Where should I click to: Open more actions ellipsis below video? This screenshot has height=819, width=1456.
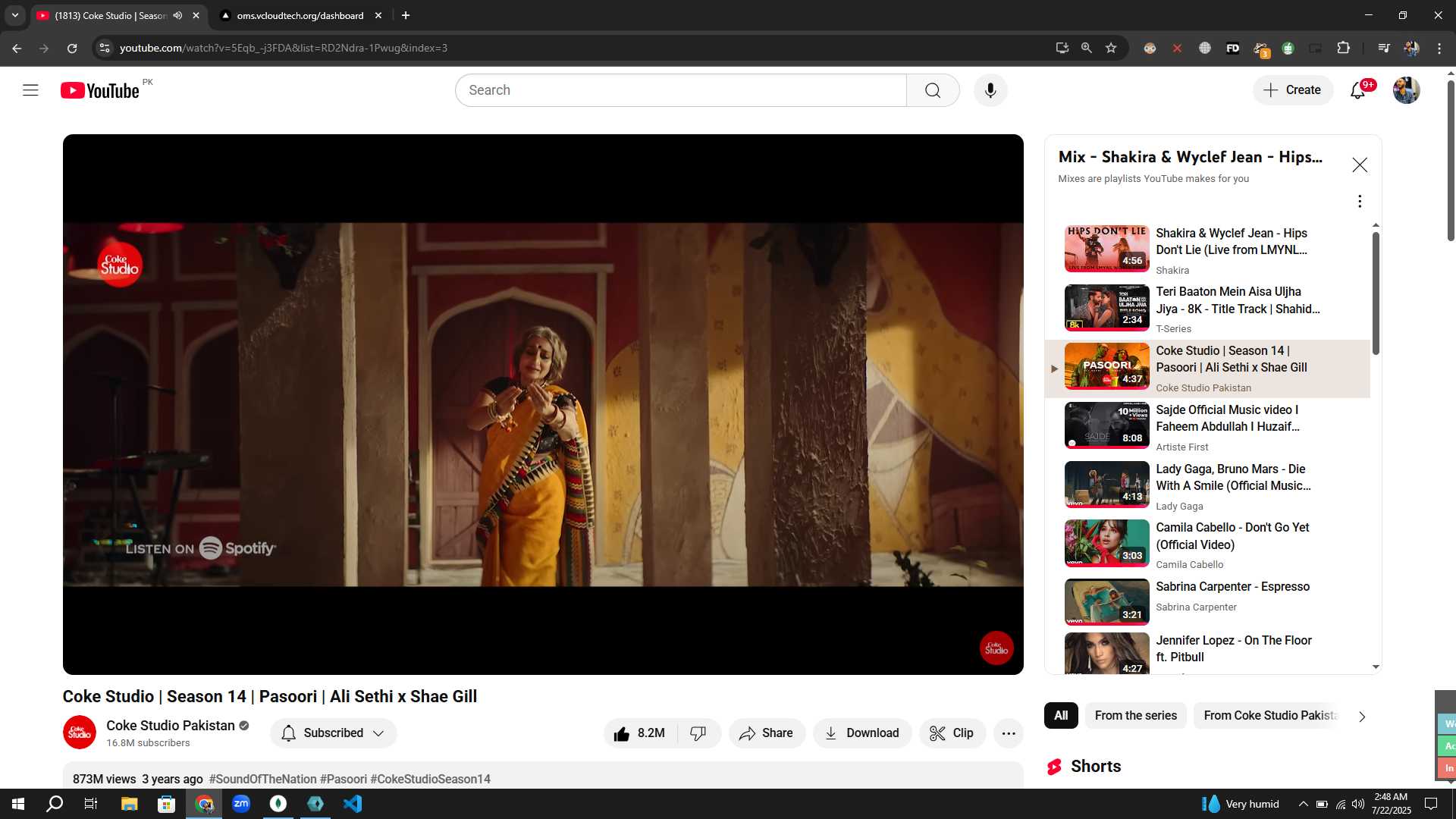point(1009,733)
